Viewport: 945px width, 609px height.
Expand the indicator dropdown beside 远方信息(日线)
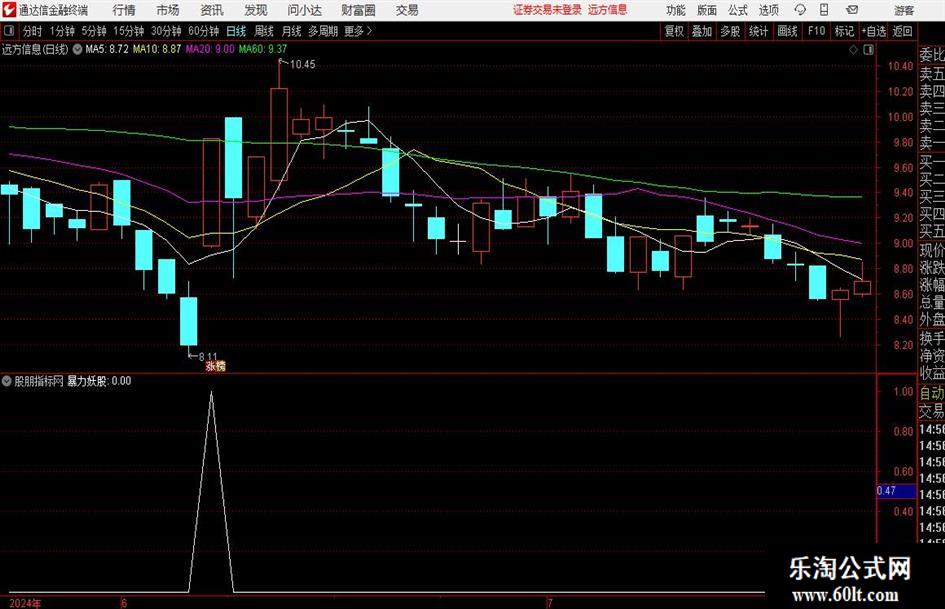click(77, 49)
